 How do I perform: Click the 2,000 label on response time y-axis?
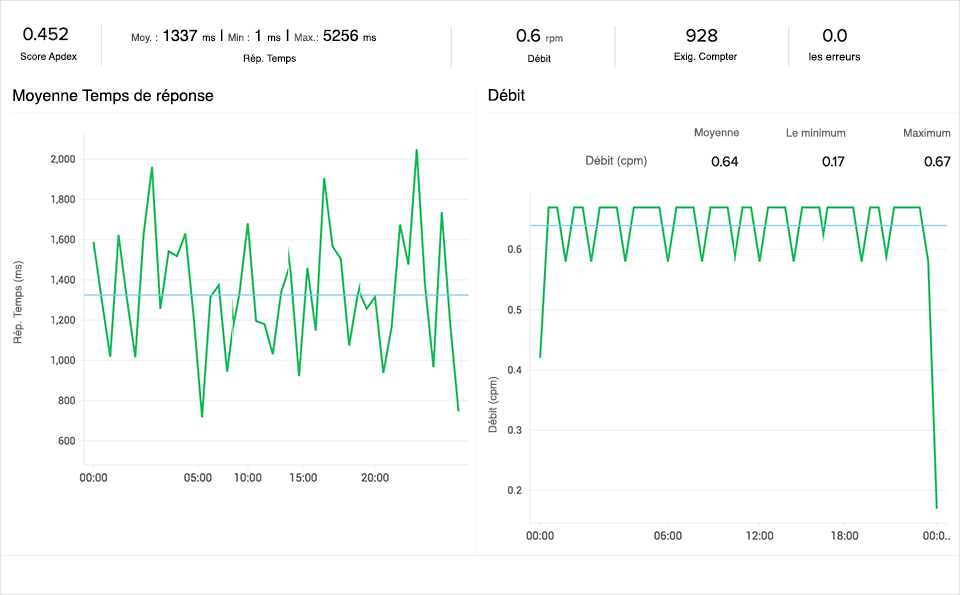61,159
